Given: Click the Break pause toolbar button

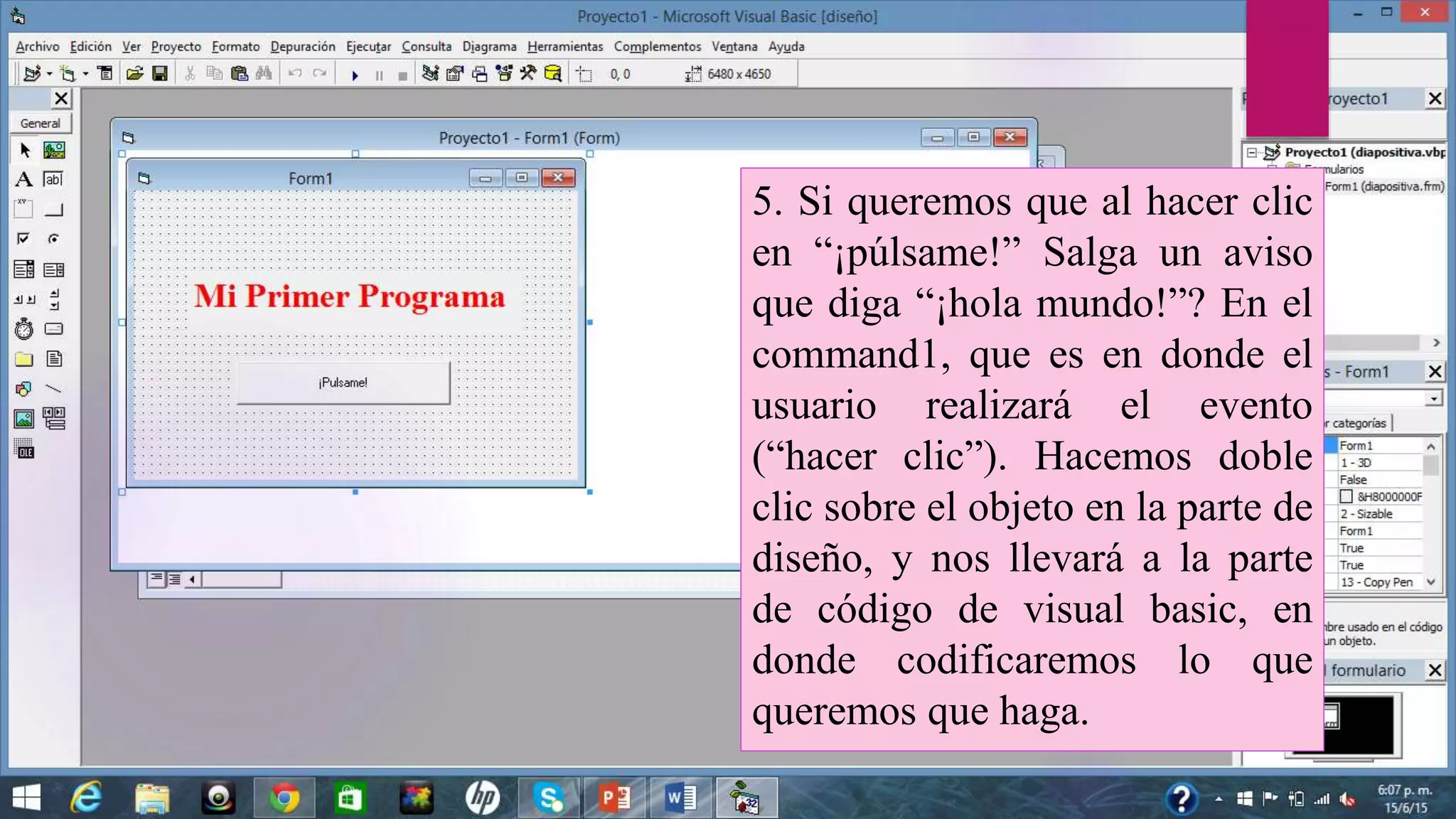Looking at the screenshot, I should click(x=379, y=75).
